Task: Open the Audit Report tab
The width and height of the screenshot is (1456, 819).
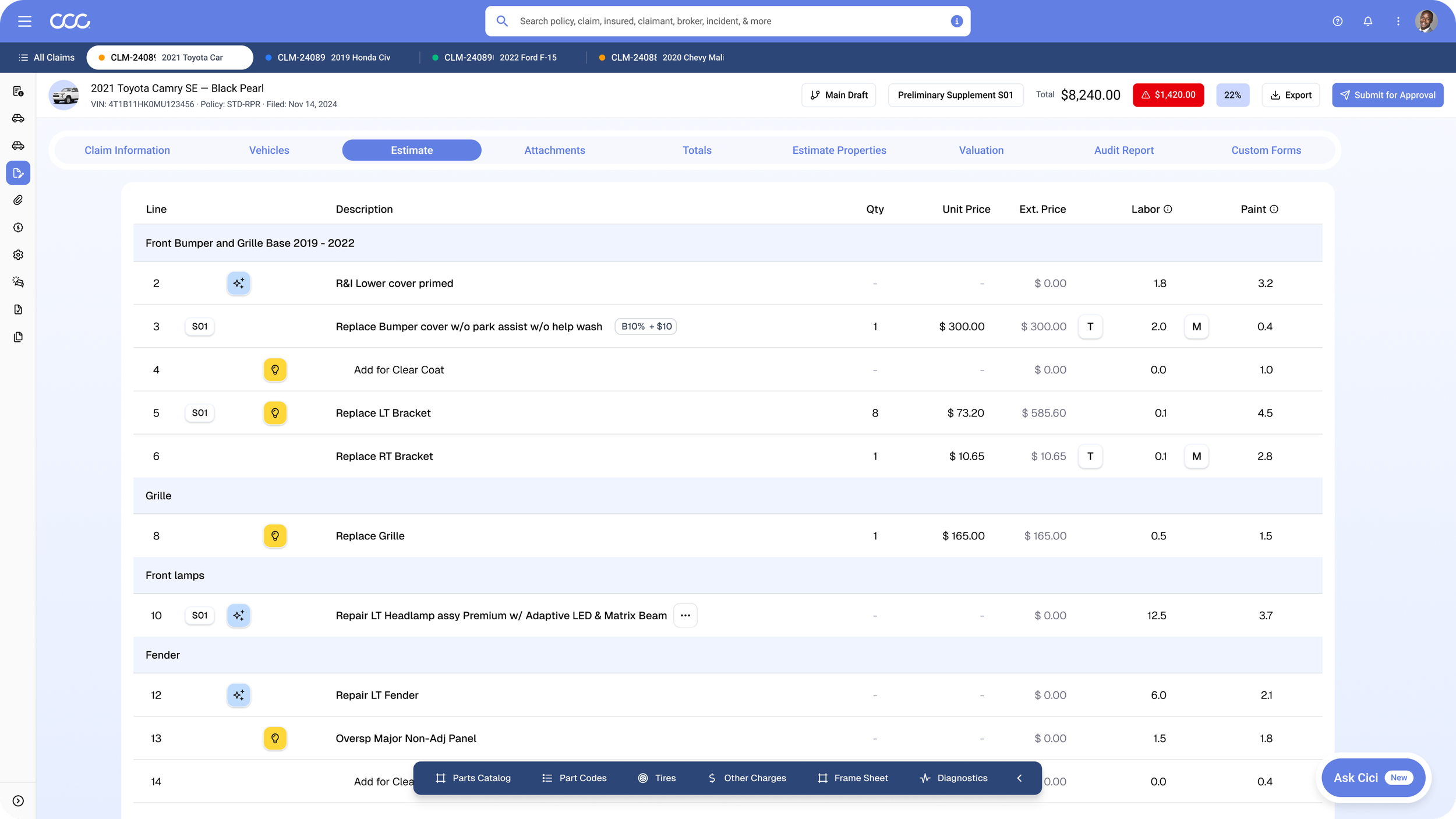Action: (x=1124, y=150)
